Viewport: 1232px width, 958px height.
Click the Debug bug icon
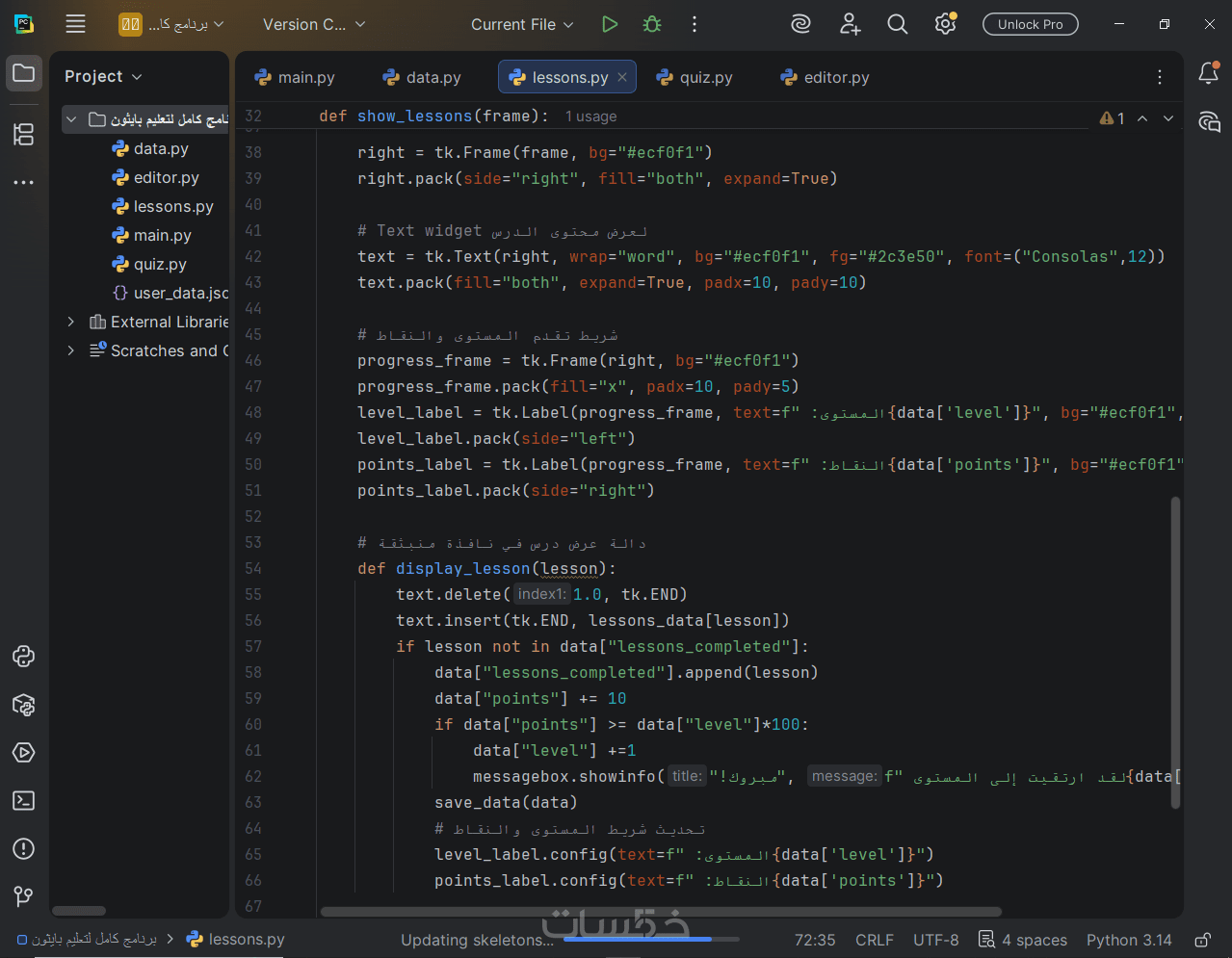[x=652, y=24]
